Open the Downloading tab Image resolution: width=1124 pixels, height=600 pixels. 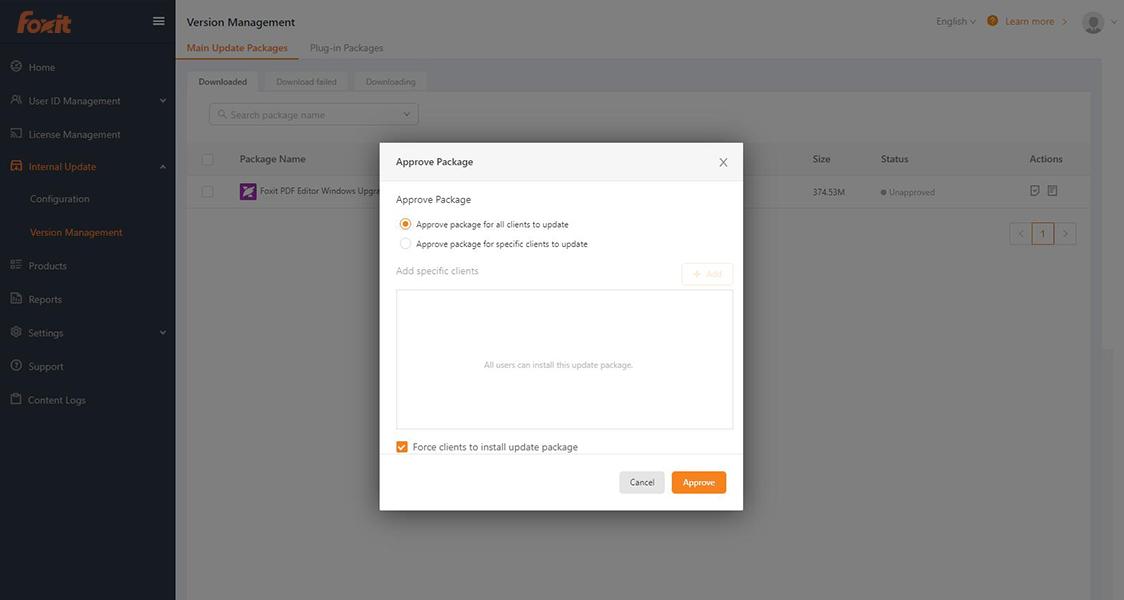(391, 82)
